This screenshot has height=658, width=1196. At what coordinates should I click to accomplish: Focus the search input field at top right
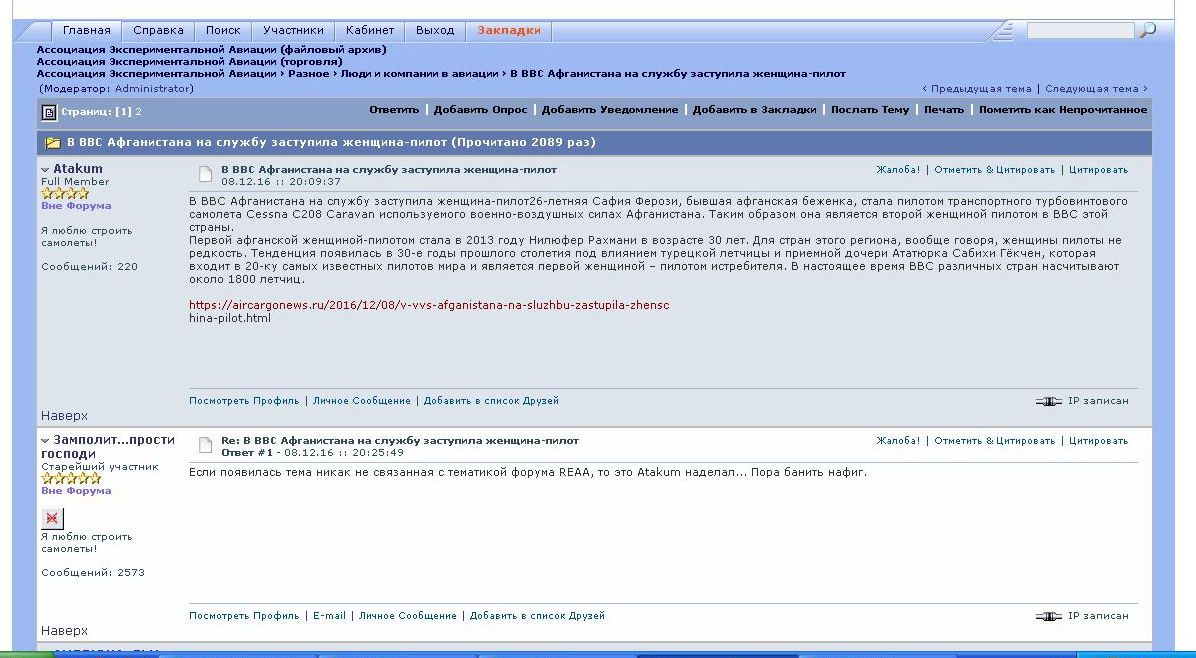point(1080,31)
